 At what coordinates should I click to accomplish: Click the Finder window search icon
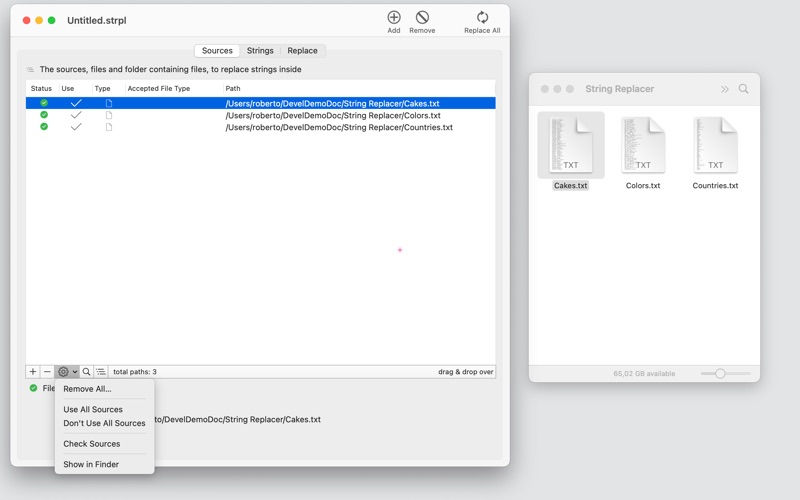[x=743, y=89]
